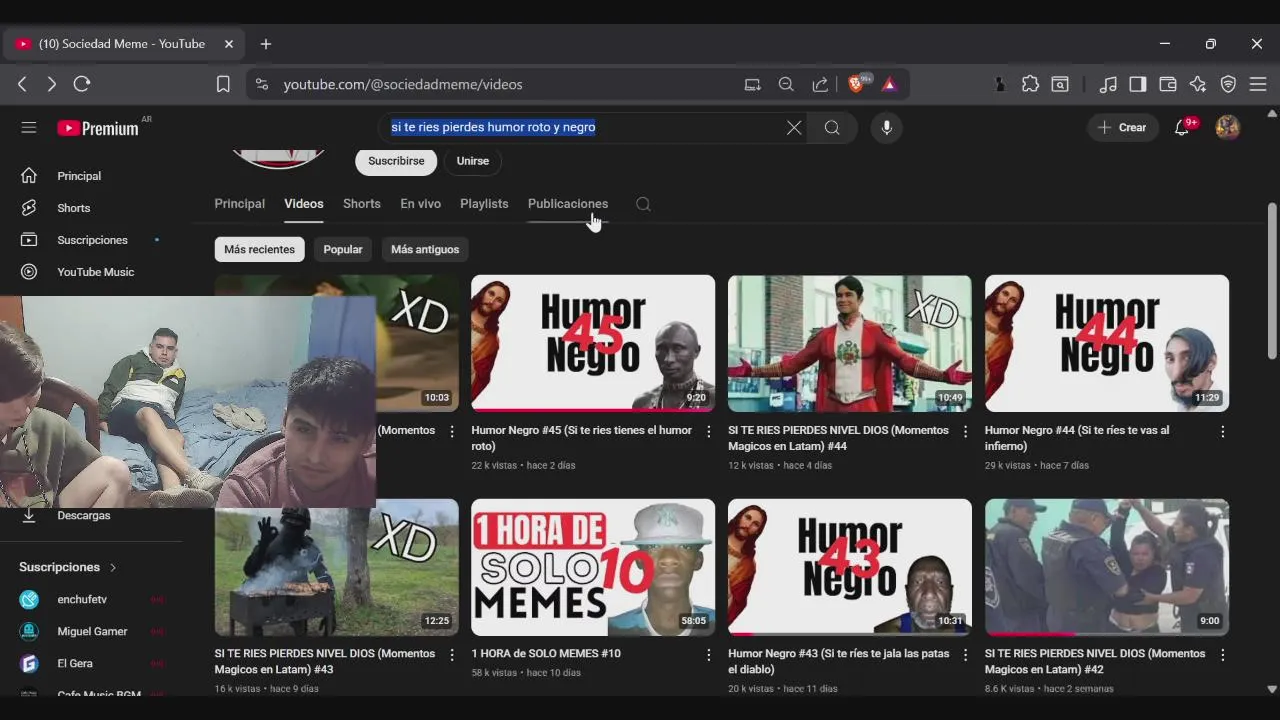Click the Unirse membership button
Image resolution: width=1280 pixels, height=720 pixels.
click(x=473, y=161)
